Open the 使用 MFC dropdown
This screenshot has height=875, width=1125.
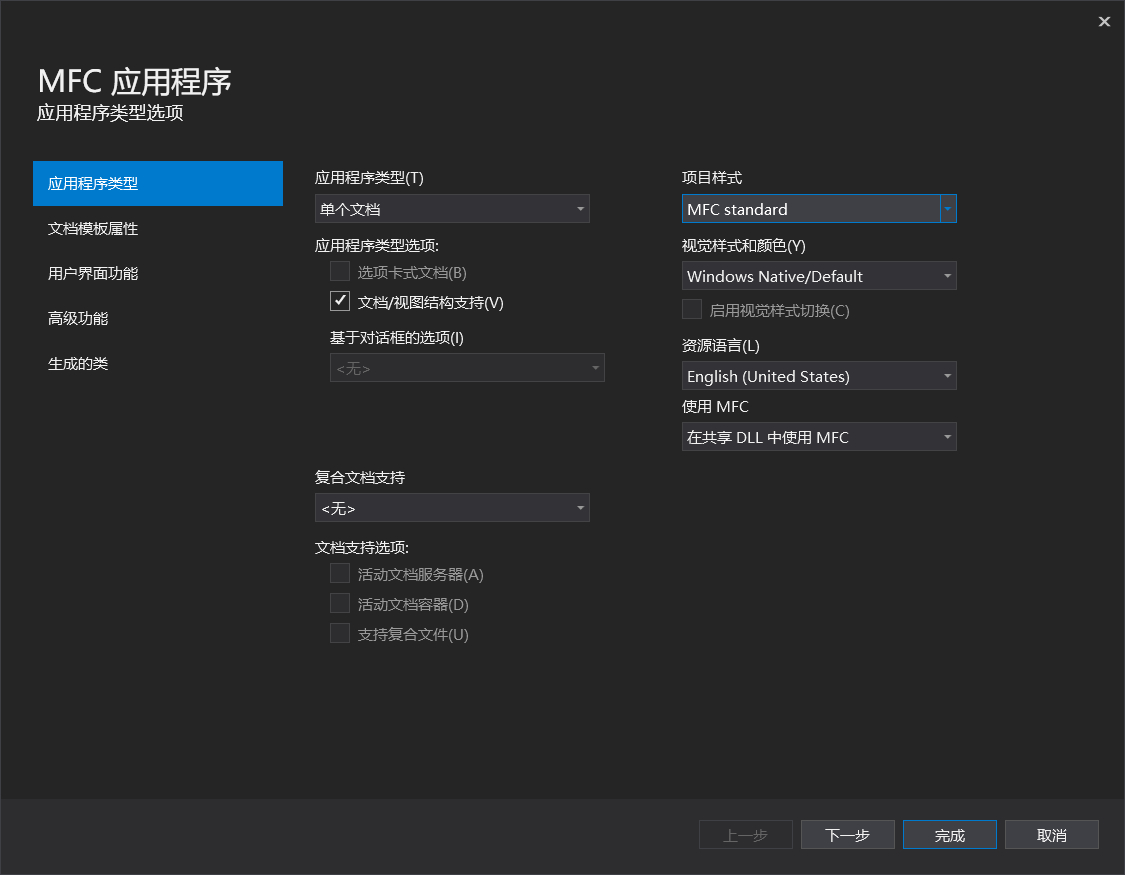coord(819,436)
